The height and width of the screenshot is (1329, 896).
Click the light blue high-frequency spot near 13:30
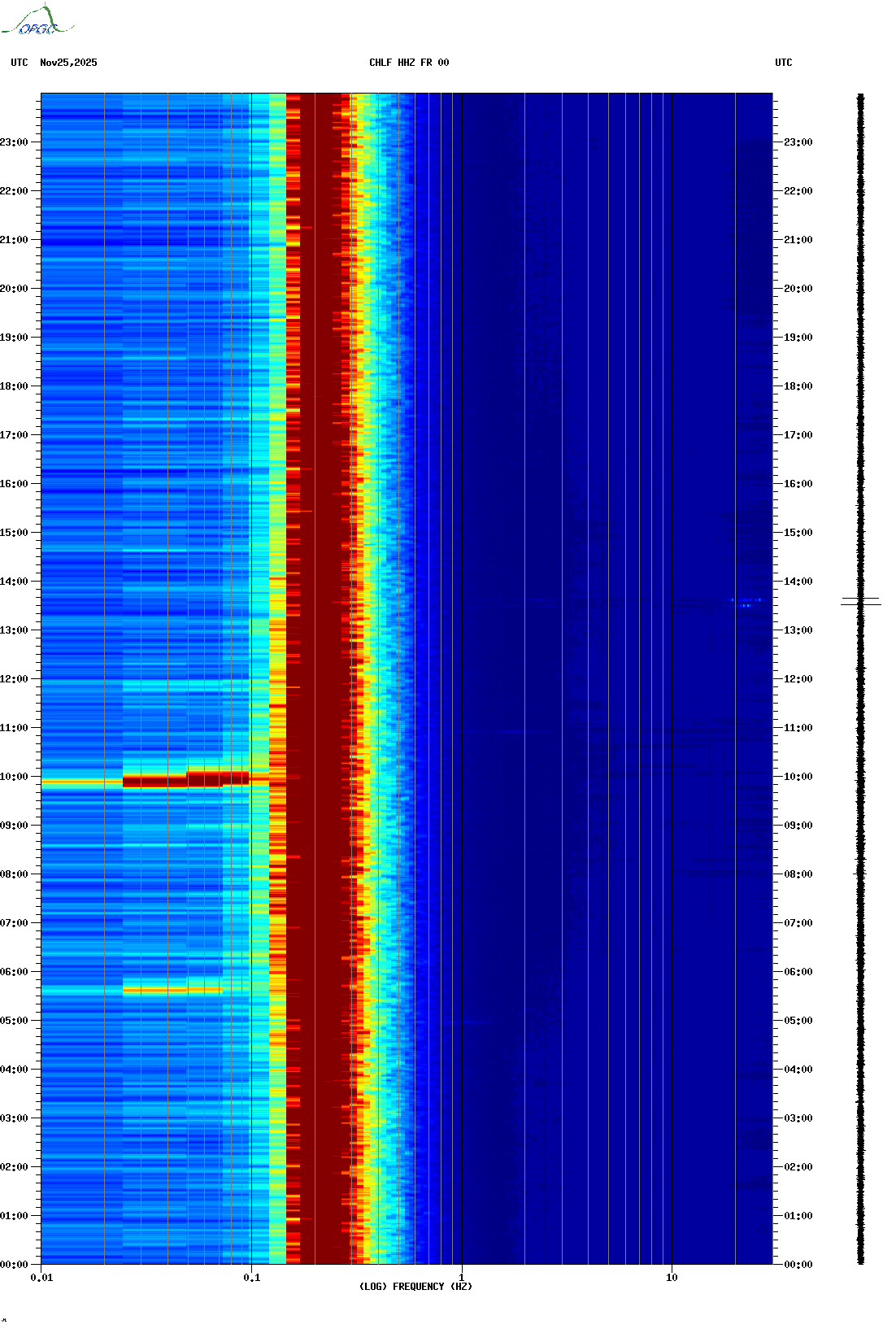click(x=745, y=601)
